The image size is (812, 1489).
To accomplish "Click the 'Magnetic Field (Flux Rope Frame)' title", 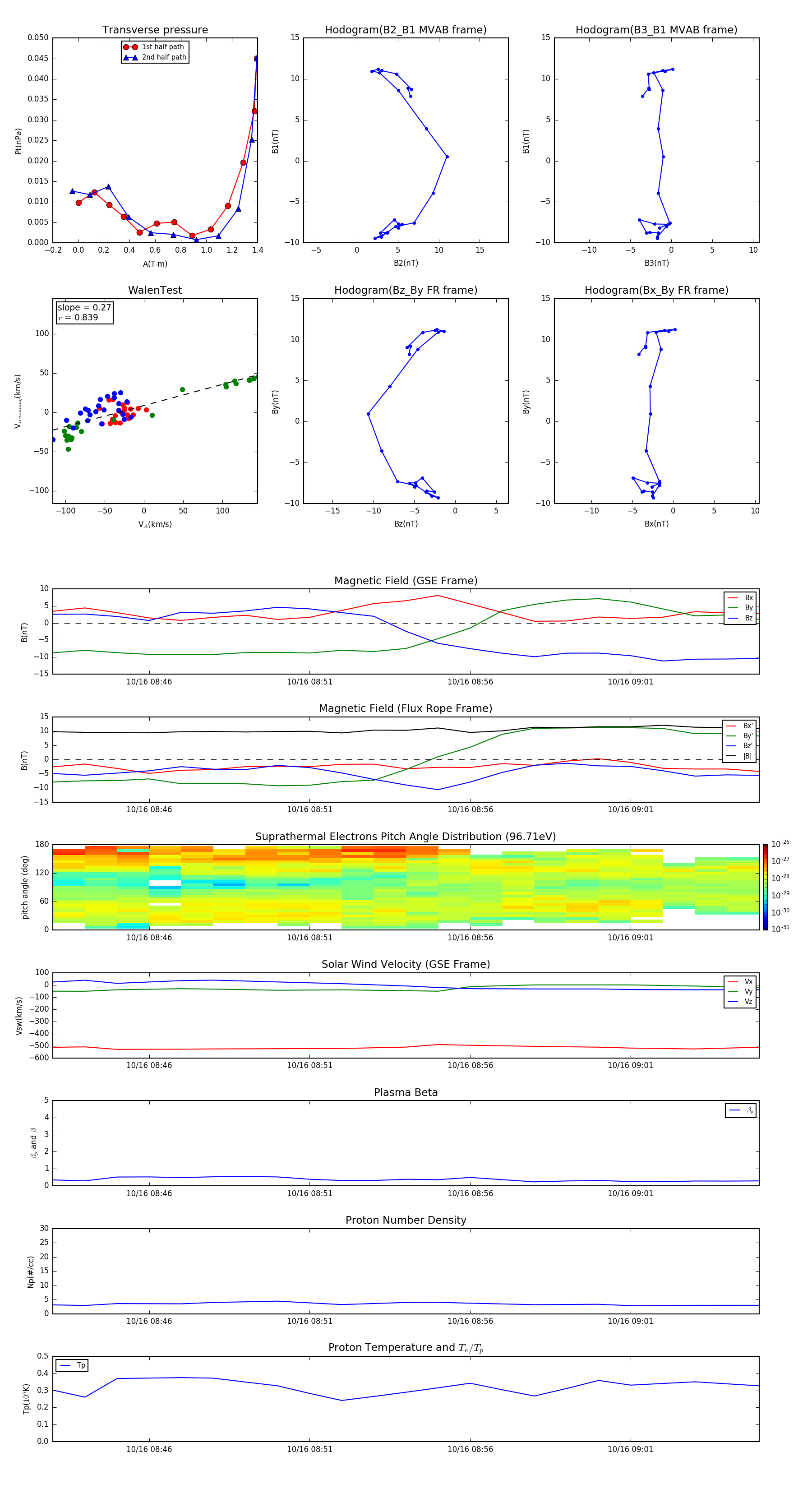I will pyautogui.click(x=406, y=709).
